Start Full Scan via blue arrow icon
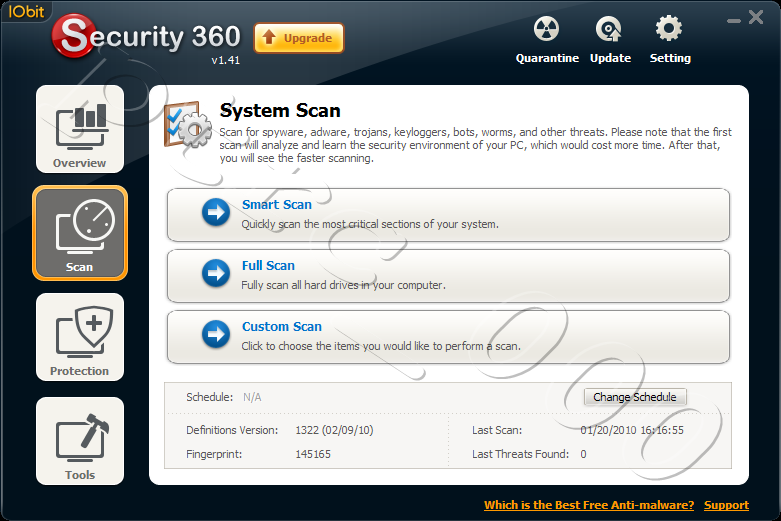This screenshot has width=781, height=521. (x=216, y=273)
